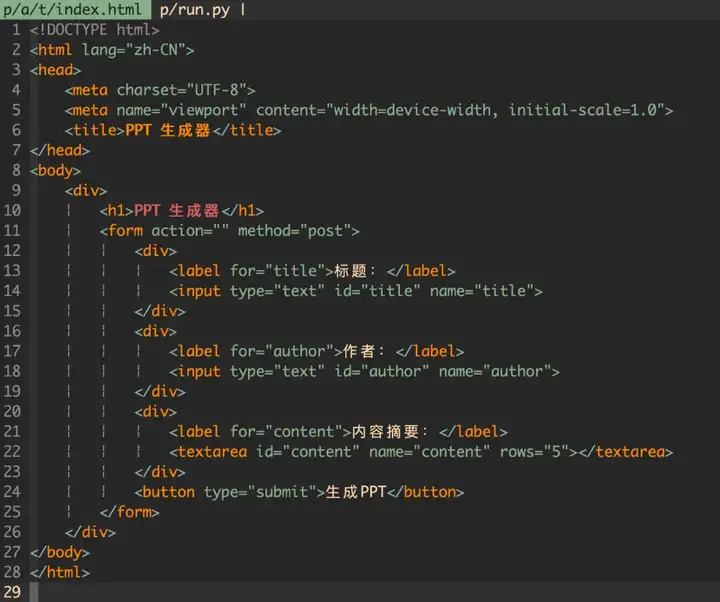720x602 pixels.
Task: Switch to the p/a/t/index.html tab
Action: (73, 9)
